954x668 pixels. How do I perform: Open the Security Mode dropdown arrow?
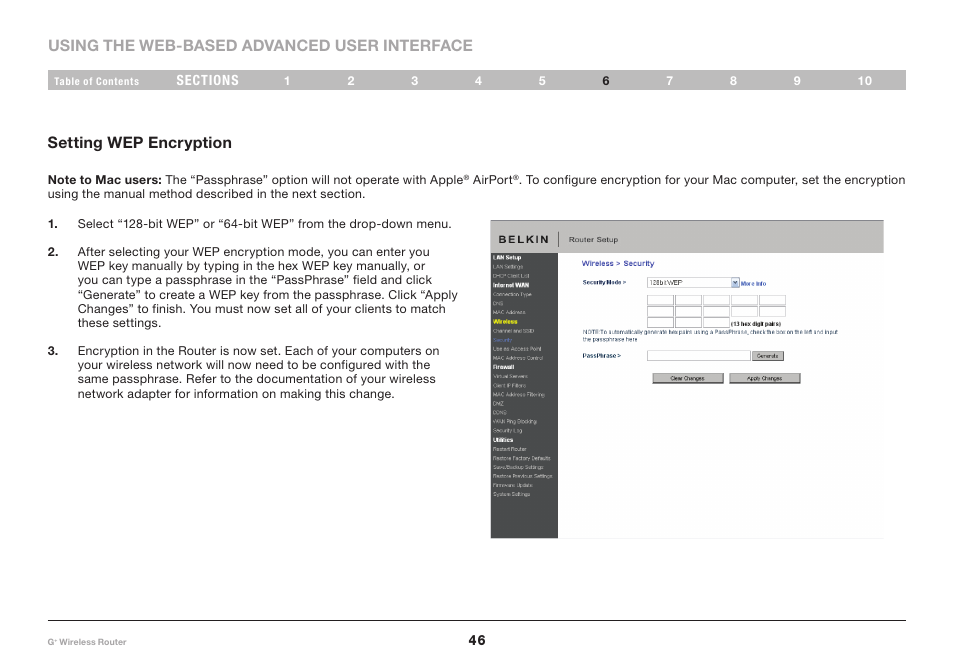(735, 283)
